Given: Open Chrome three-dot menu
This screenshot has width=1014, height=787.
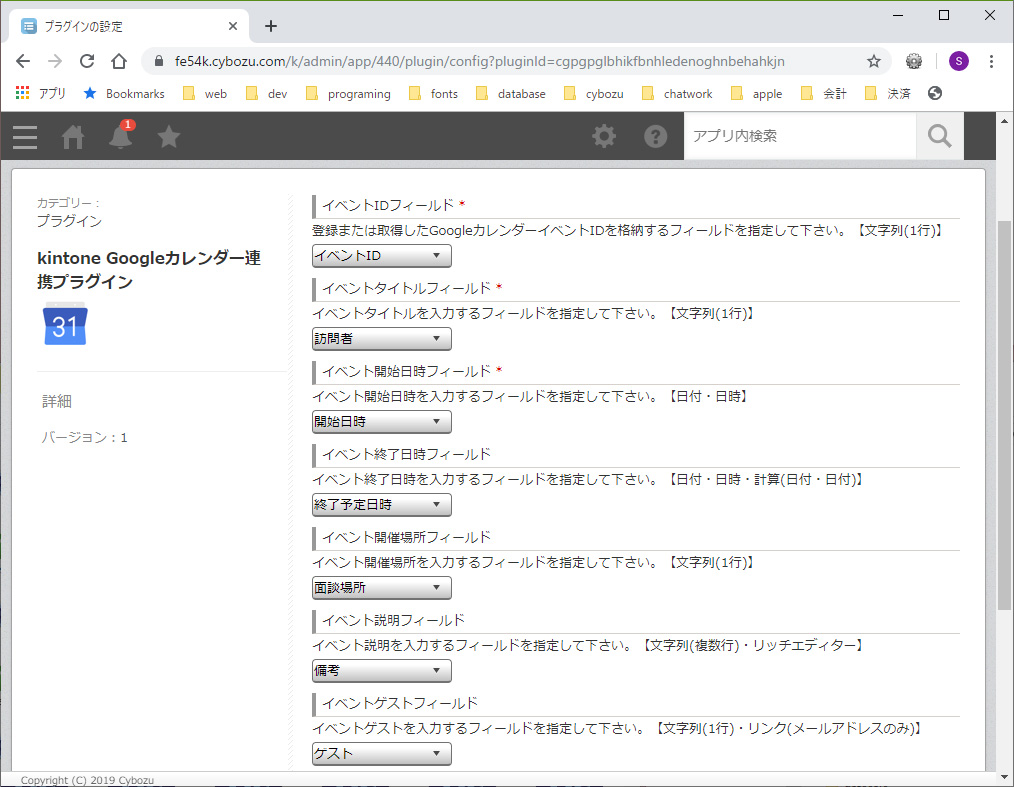Looking at the screenshot, I should click(991, 61).
